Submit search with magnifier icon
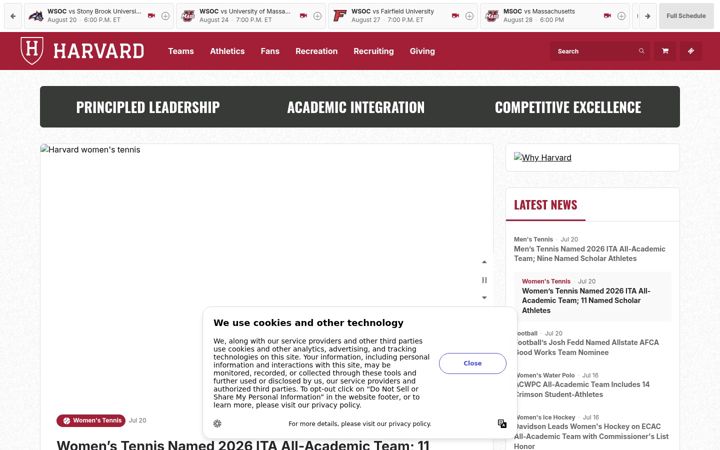 [x=641, y=51]
